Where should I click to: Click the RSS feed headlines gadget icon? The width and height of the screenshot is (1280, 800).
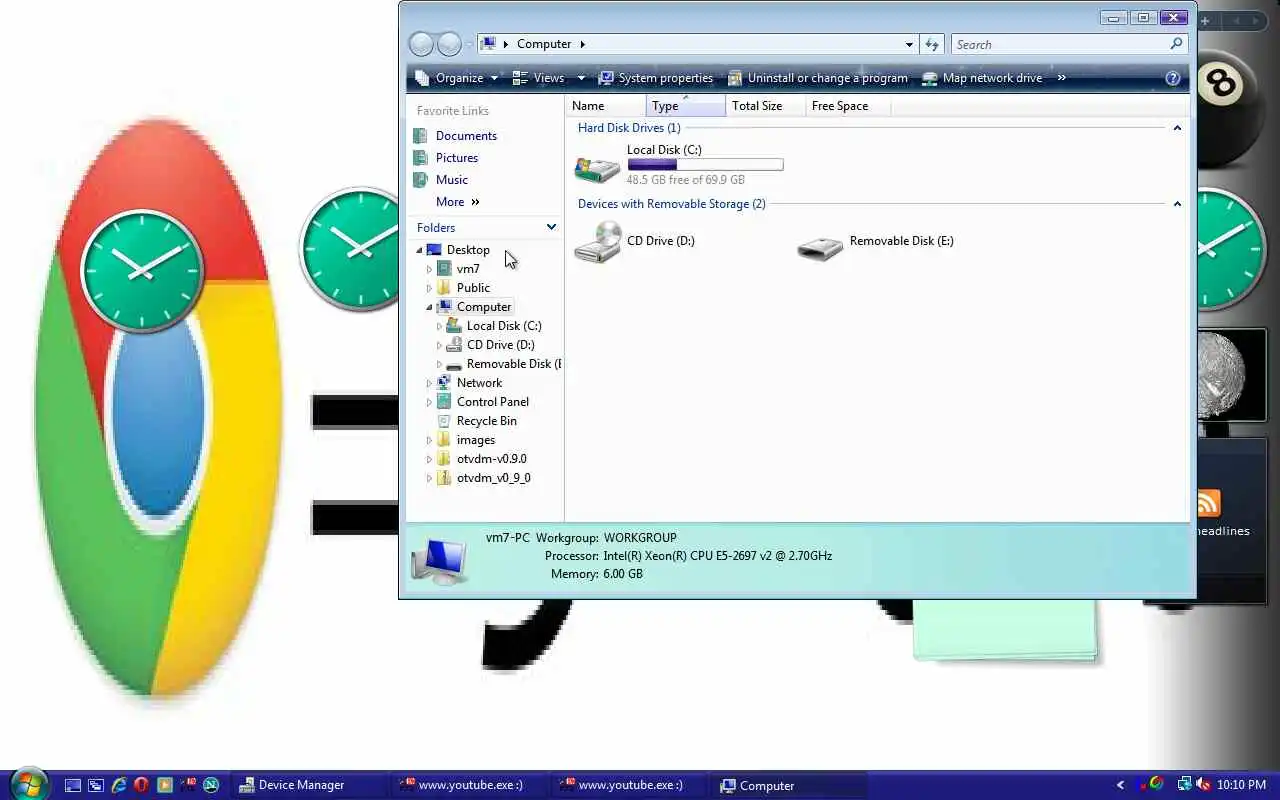(x=1208, y=503)
